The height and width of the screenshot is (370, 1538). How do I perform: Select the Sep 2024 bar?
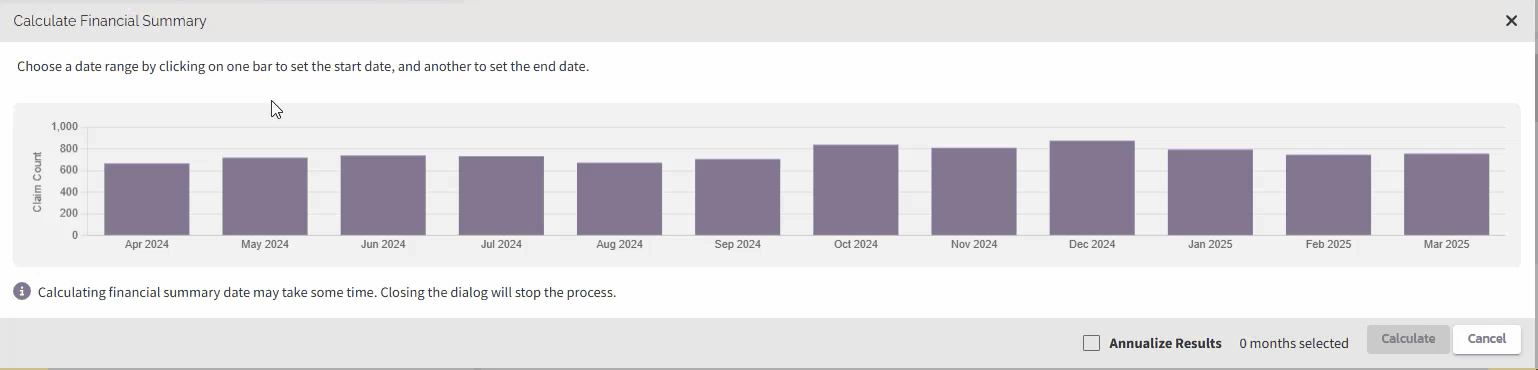click(x=737, y=197)
